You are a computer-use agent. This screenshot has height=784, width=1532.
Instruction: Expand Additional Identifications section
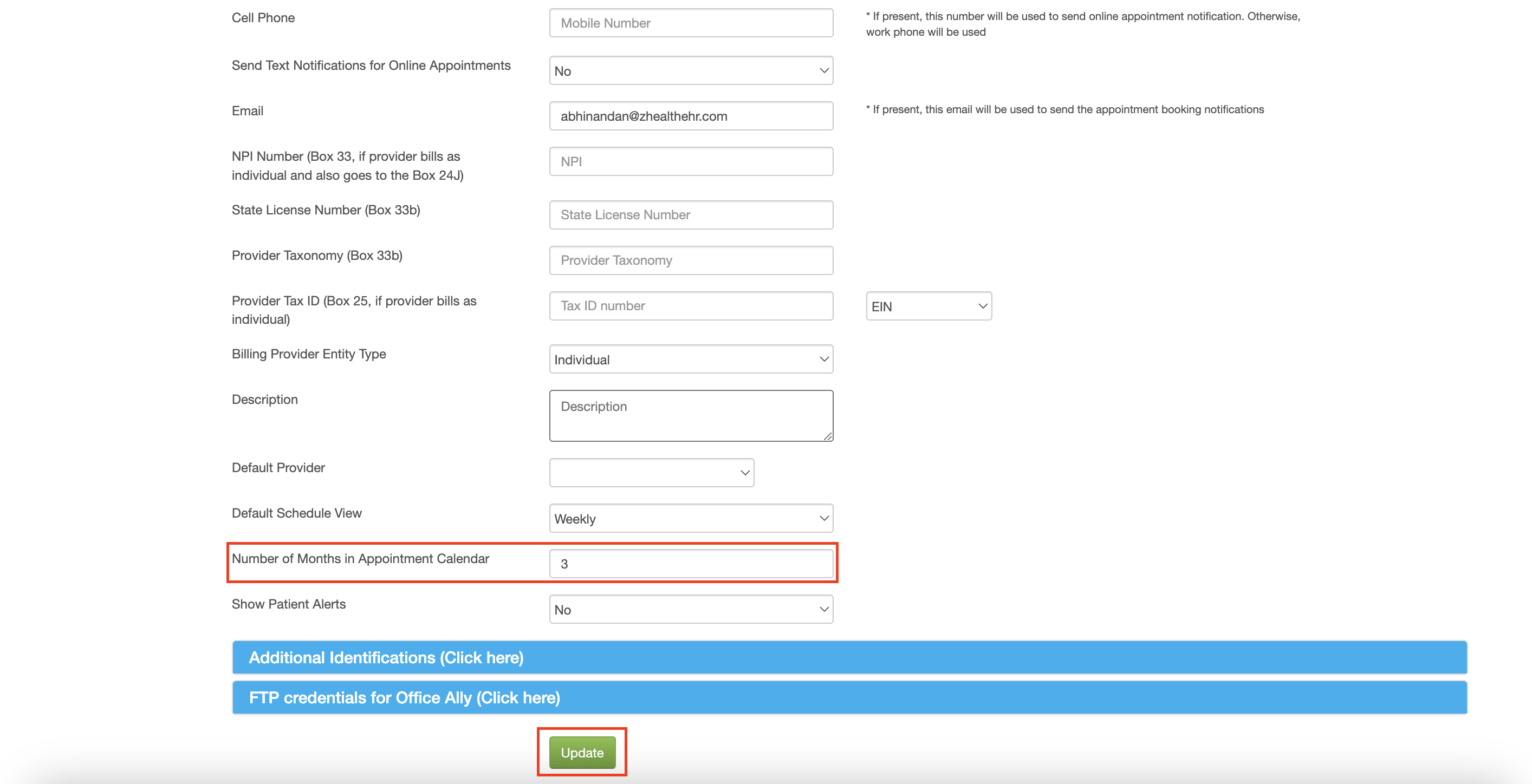849,657
